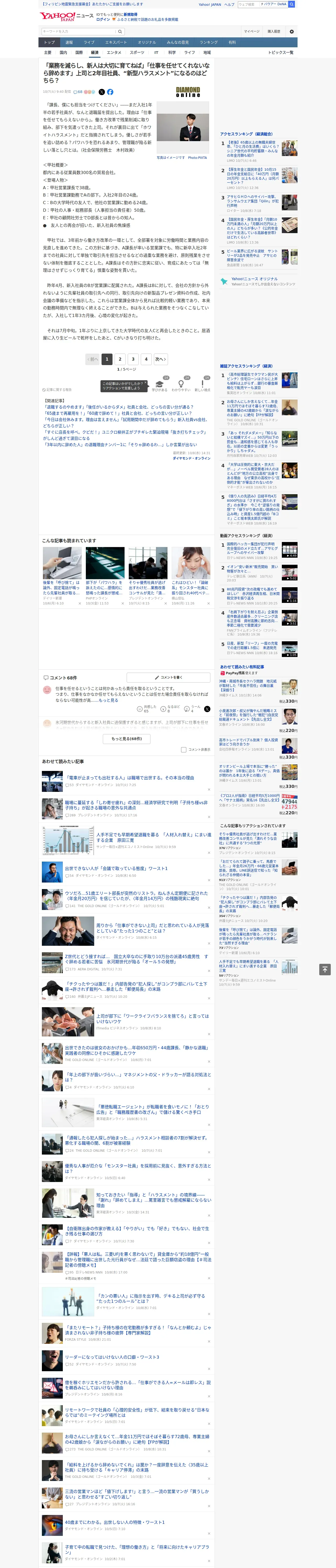Click the Yahoo! JAPAN News logo
This screenshot has width=336, height=1568.
tap(67, 16)
